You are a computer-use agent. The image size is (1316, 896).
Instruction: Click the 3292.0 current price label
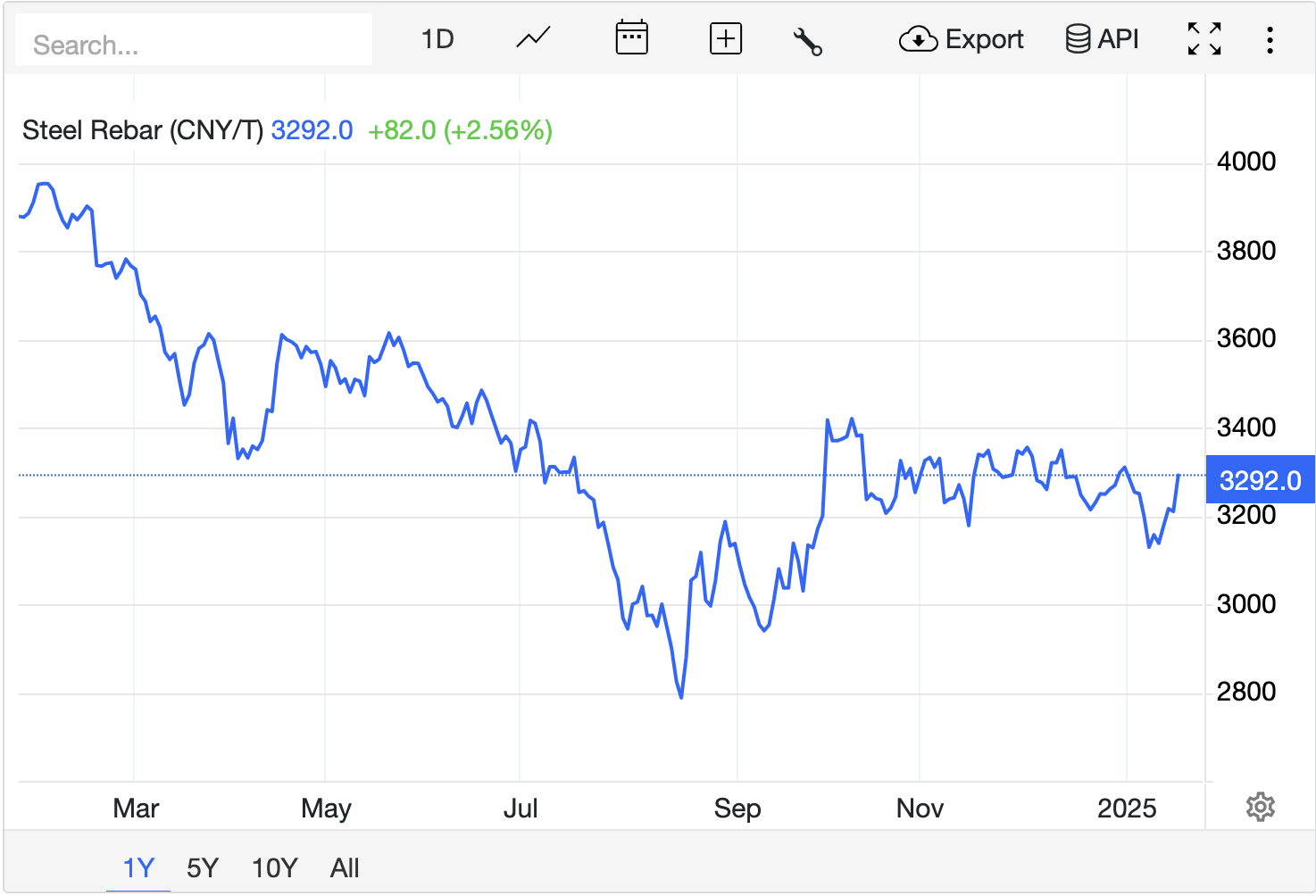1260,480
